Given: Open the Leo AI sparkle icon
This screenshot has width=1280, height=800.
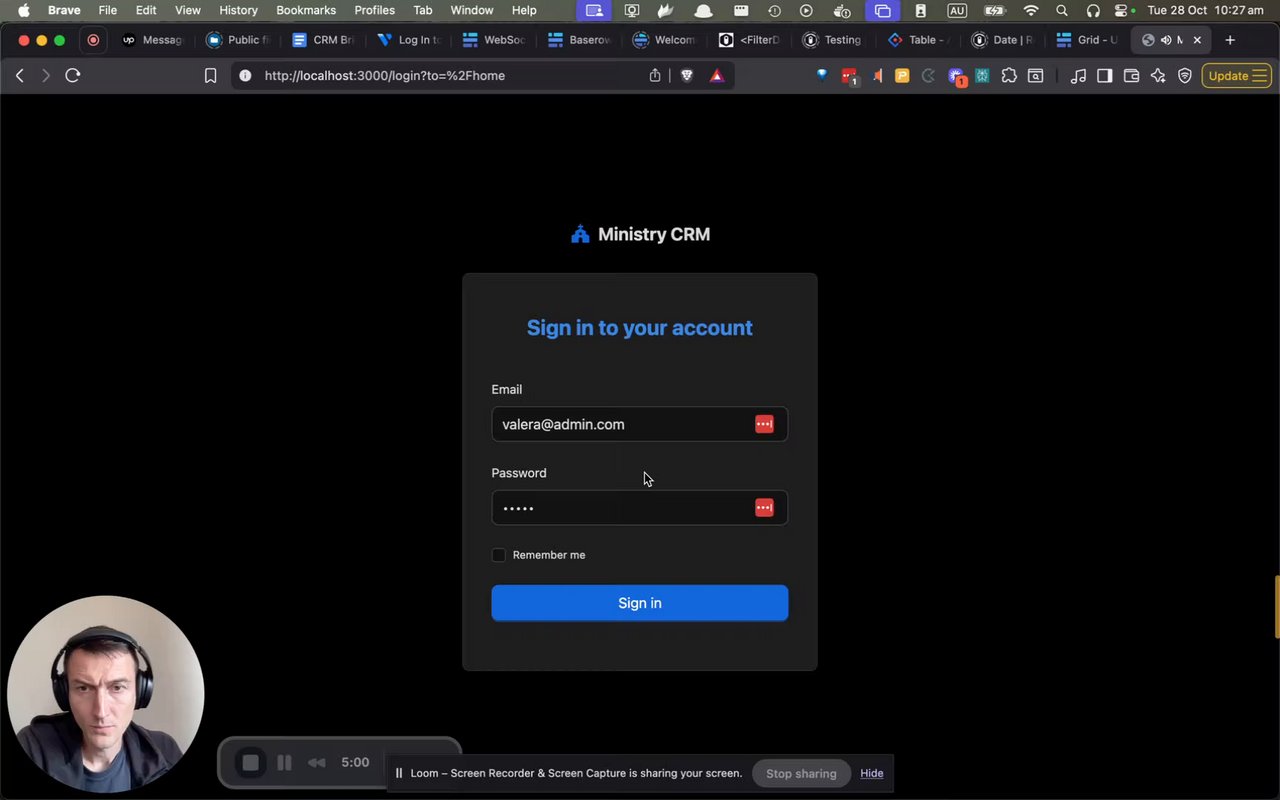Looking at the screenshot, I should click(x=1158, y=75).
